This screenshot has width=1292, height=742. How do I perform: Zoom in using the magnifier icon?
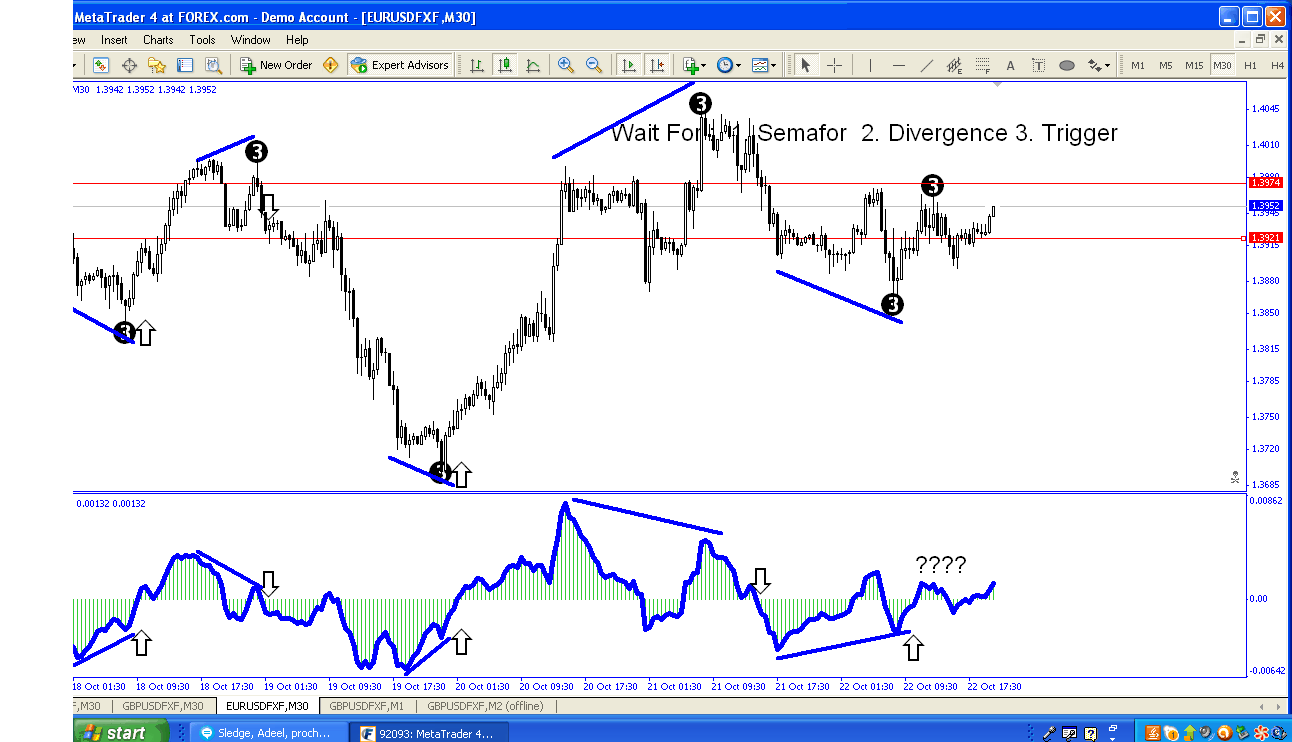tap(565, 64)
